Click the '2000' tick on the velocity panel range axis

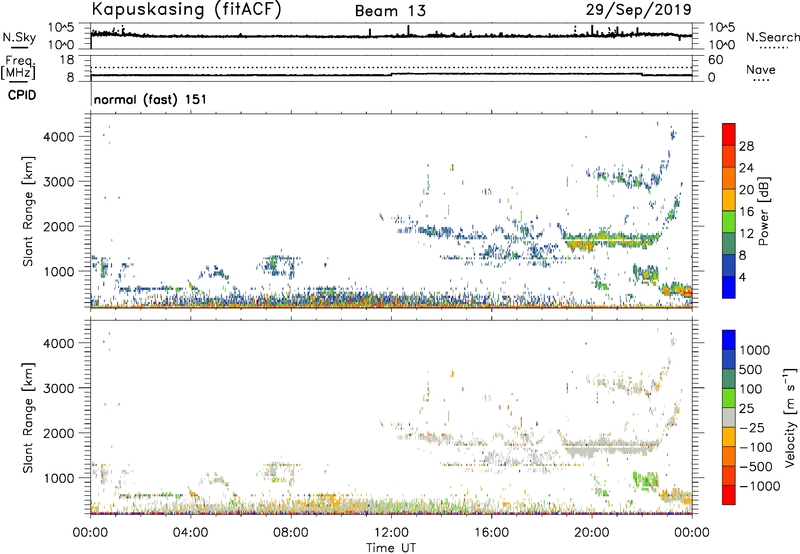pos(59,433)
